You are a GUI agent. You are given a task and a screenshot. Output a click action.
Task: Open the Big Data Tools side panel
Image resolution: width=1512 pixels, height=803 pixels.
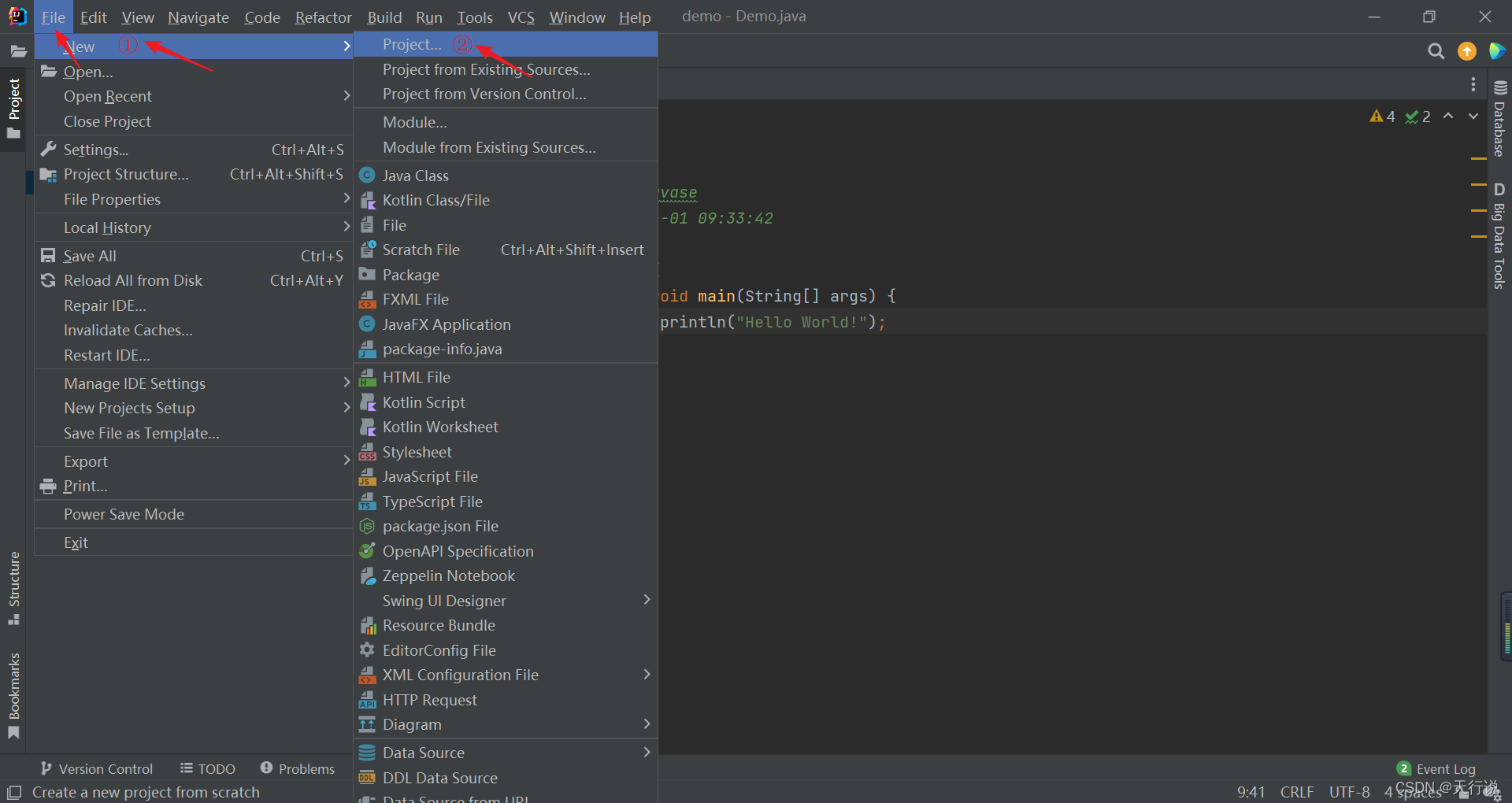[1499, 236]
